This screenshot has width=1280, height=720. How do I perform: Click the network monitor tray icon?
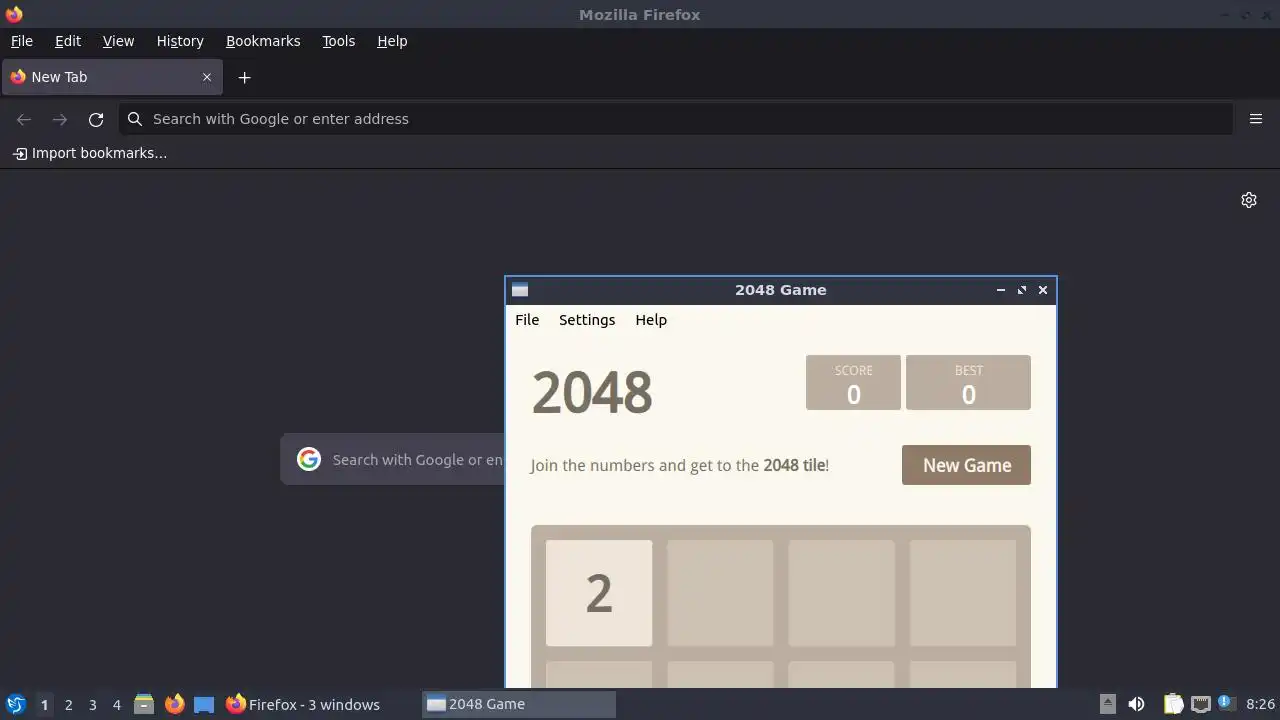1200,704
